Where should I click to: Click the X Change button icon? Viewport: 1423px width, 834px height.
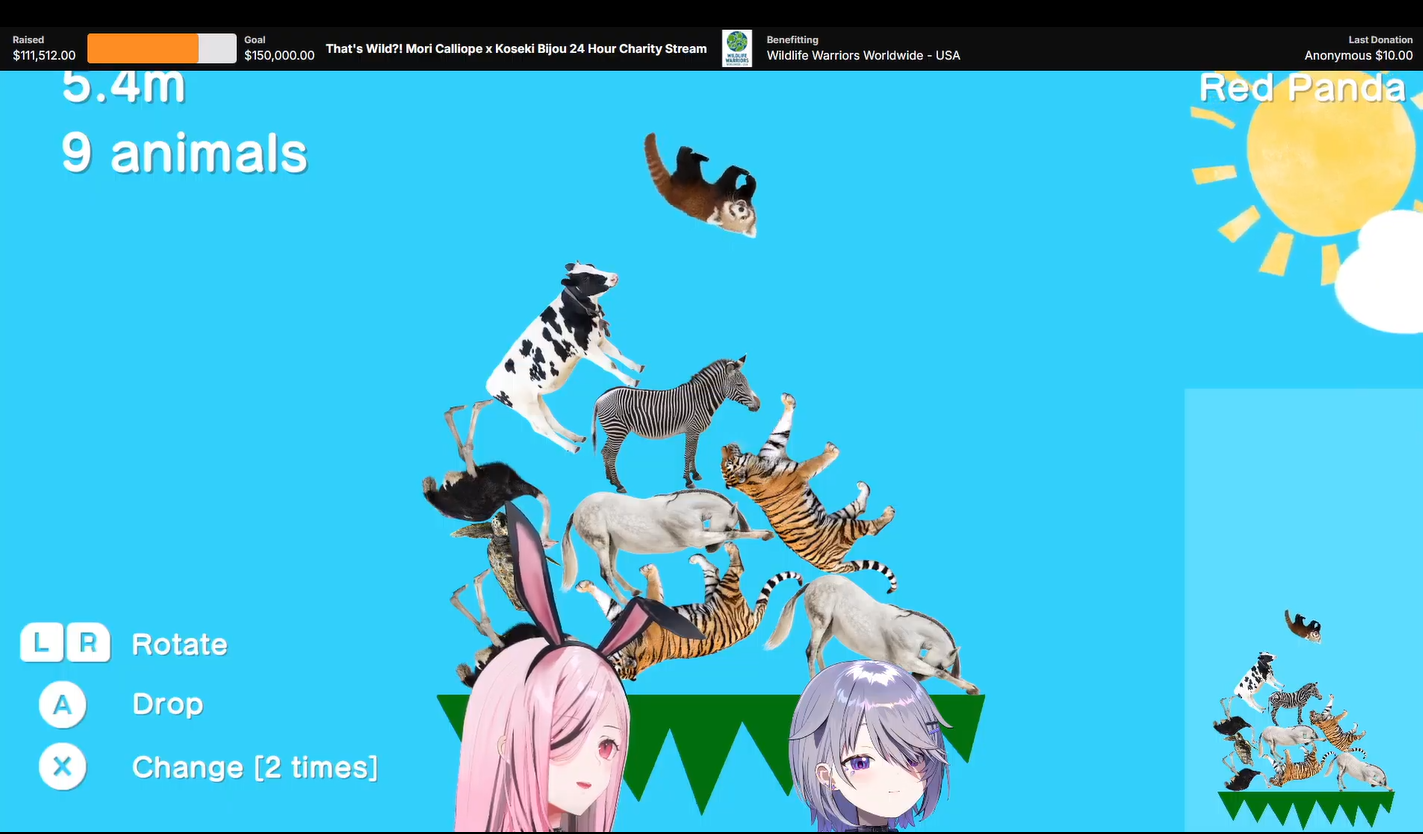[x=62, y=767]
